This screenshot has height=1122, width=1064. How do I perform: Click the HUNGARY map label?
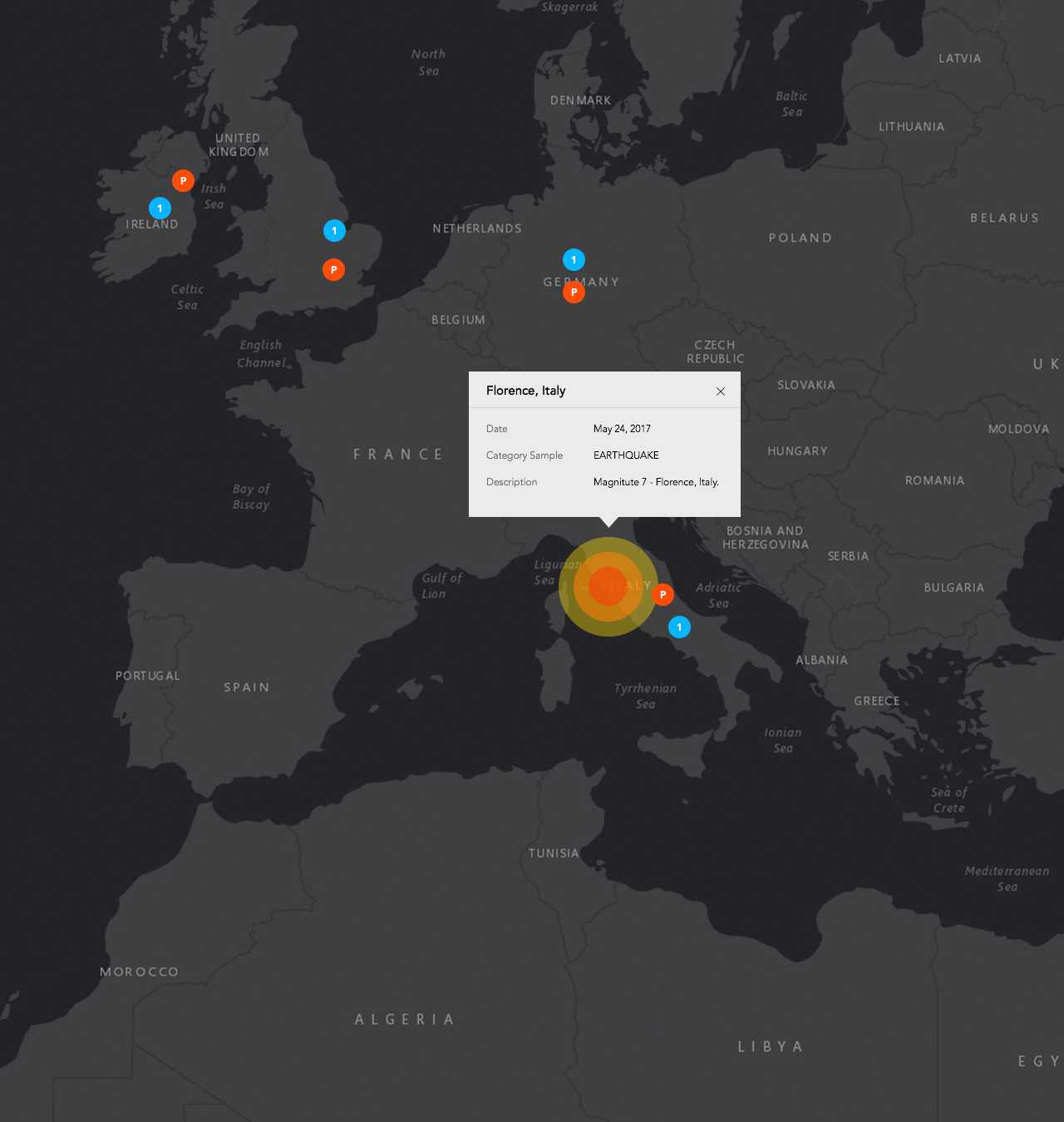click(x=798, y=451)
